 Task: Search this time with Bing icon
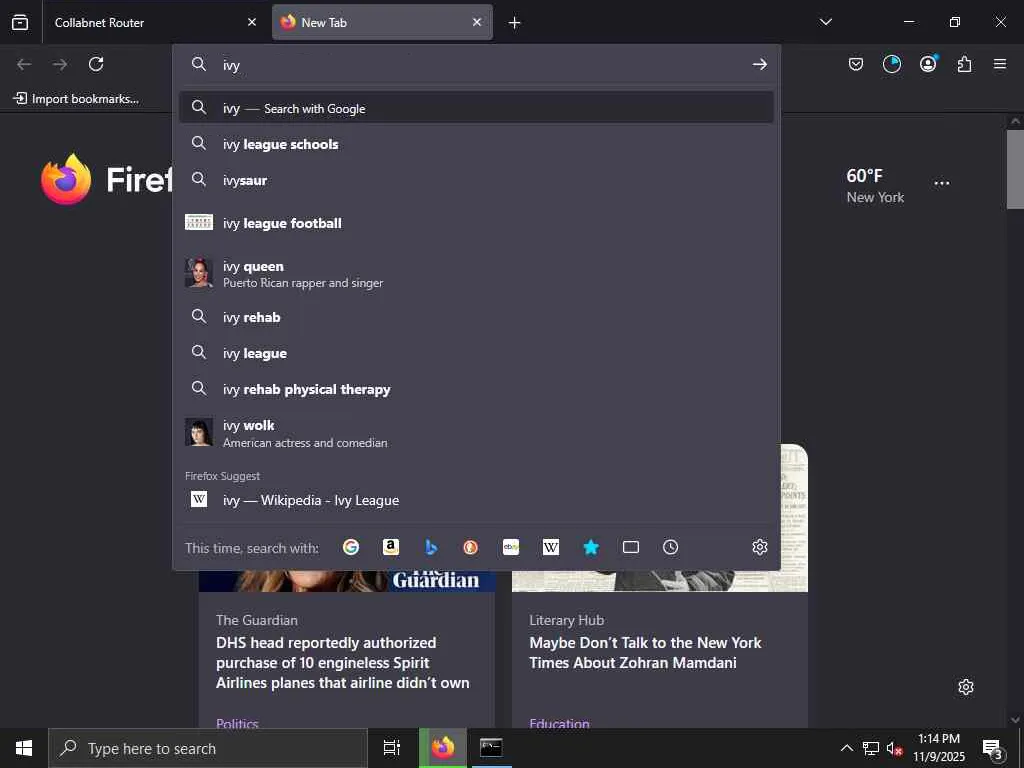tap(431, 547)
